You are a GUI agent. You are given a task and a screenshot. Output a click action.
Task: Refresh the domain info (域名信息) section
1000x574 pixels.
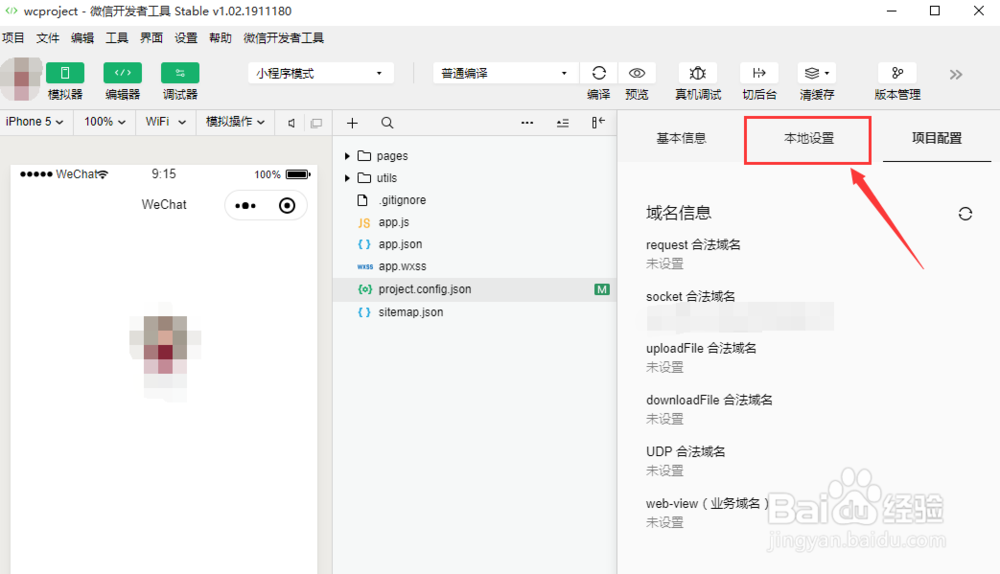[965, 214]
